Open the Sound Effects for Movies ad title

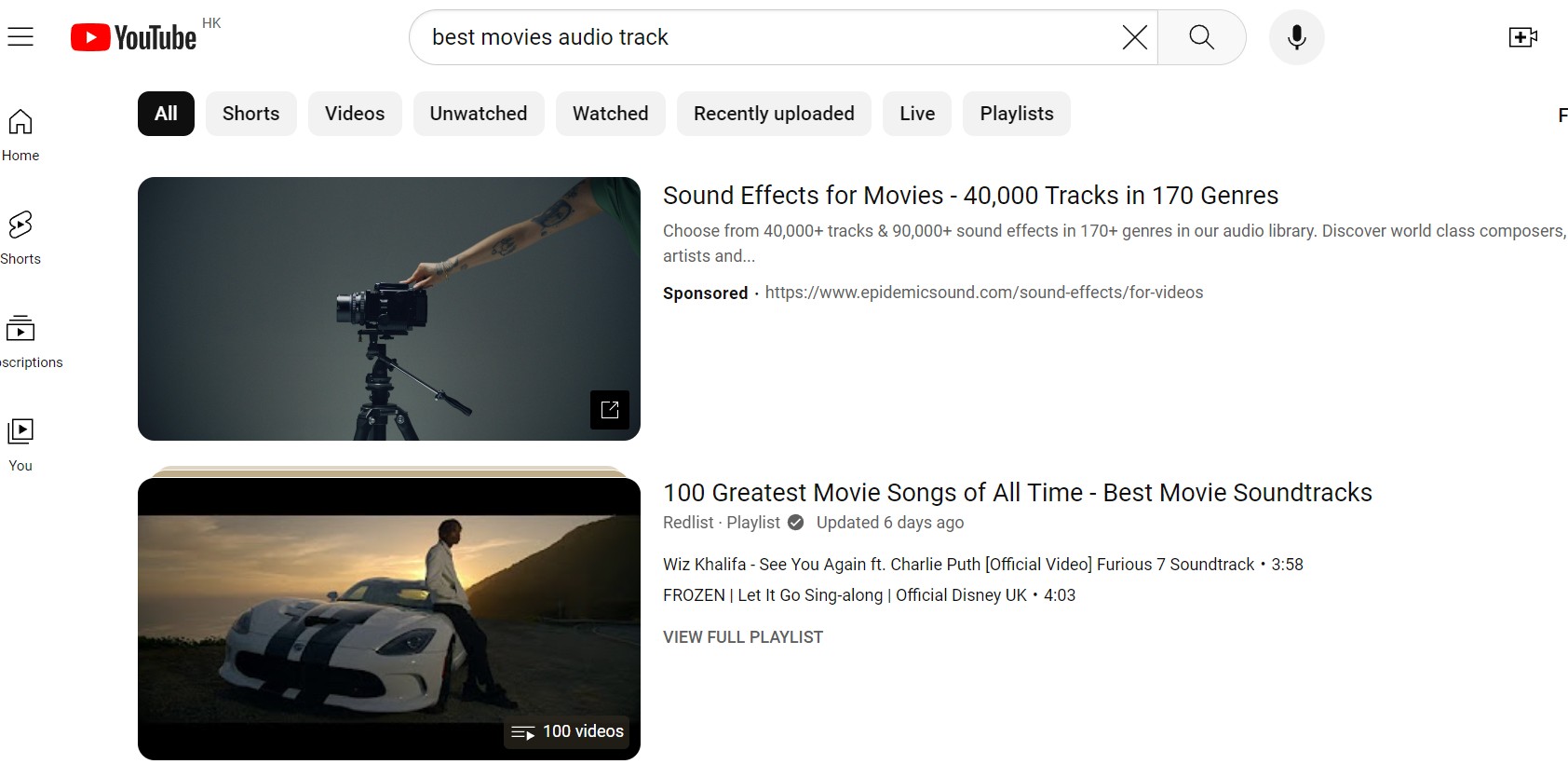(970, 196)
